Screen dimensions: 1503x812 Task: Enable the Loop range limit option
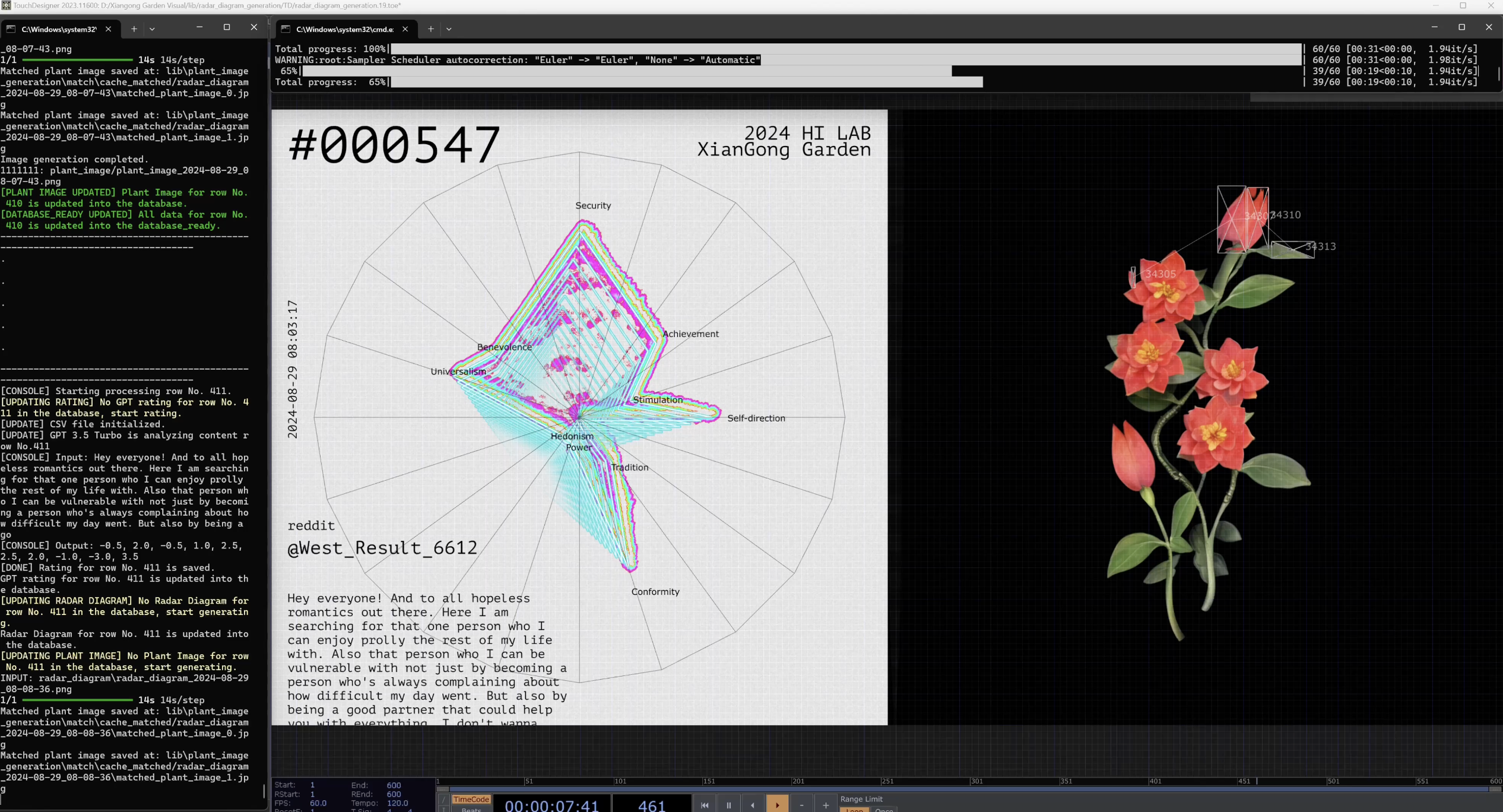[x=854, y=810]
